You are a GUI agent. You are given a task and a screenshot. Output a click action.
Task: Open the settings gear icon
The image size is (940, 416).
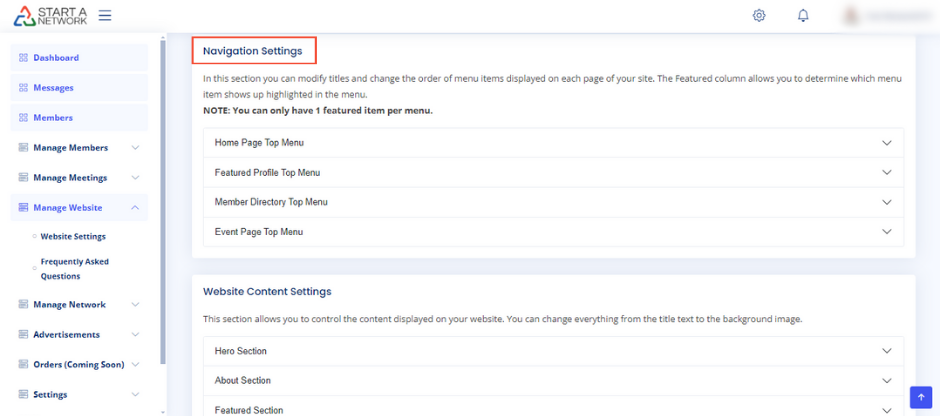(759, 15)
